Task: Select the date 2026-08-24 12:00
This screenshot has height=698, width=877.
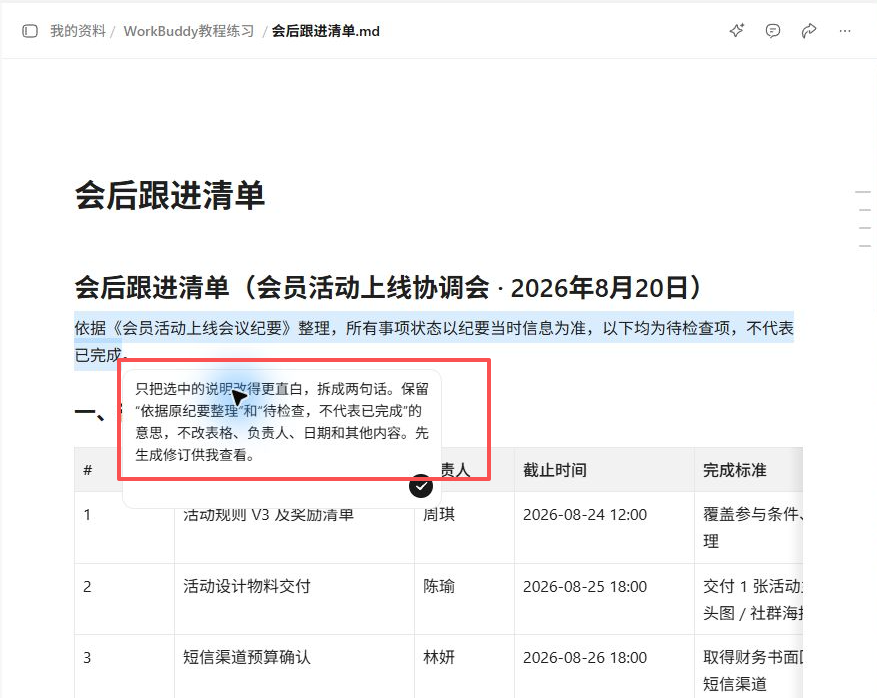Action: click(x=585, y=514)
